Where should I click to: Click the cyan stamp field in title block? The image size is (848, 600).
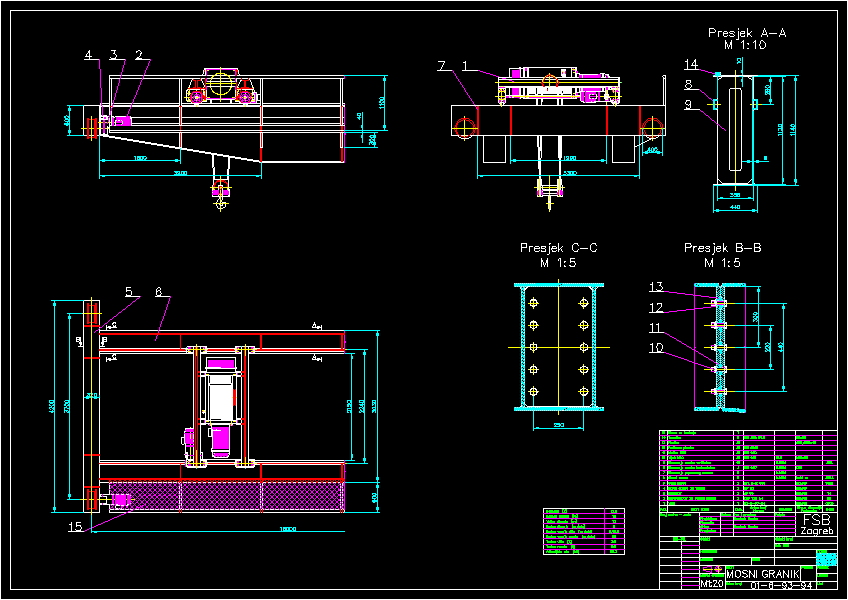coord(826,558)
